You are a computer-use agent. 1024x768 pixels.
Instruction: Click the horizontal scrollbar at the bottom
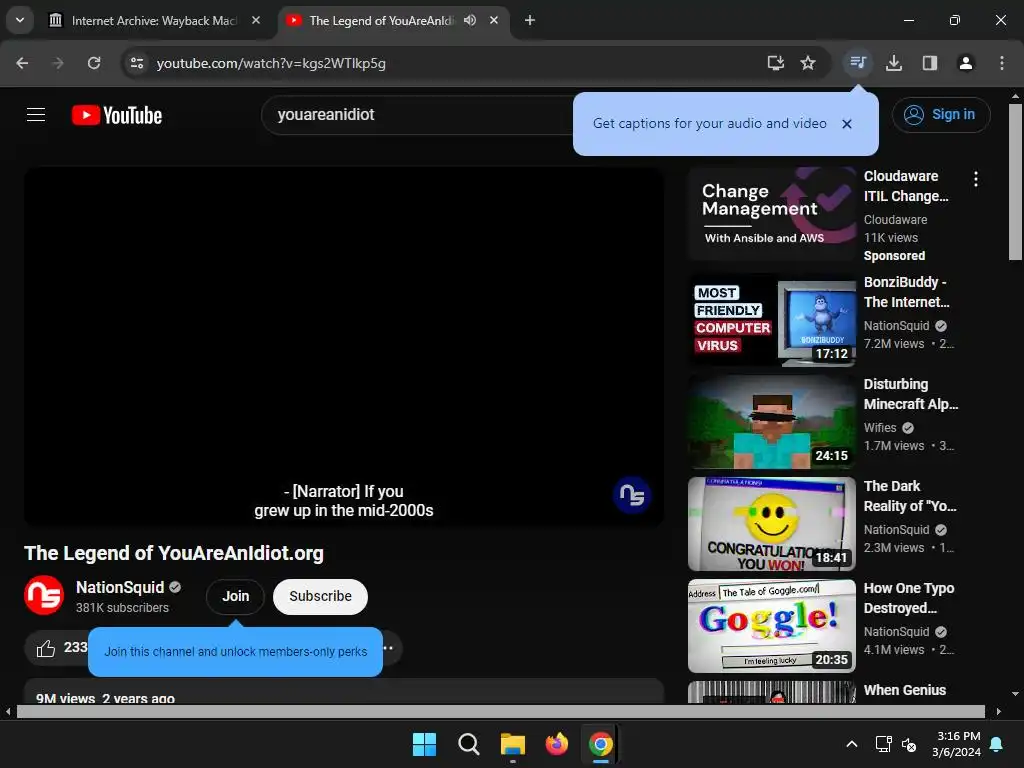(x=501, y=711)
